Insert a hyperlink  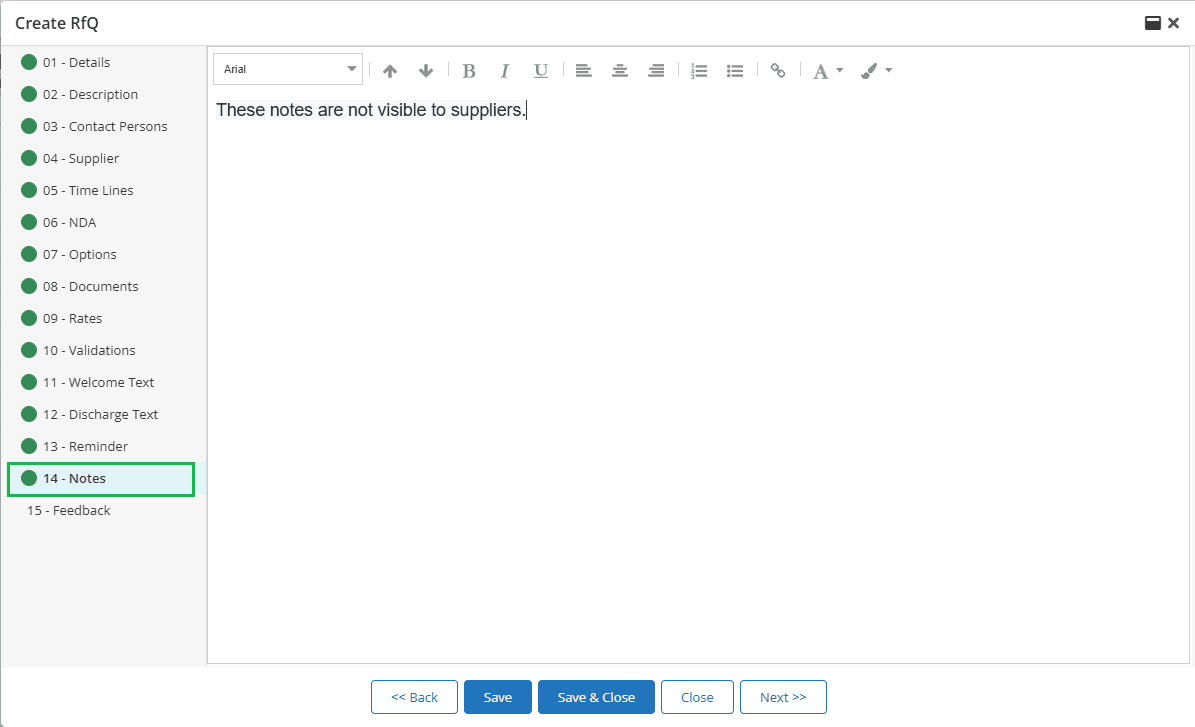coord(777,71)
